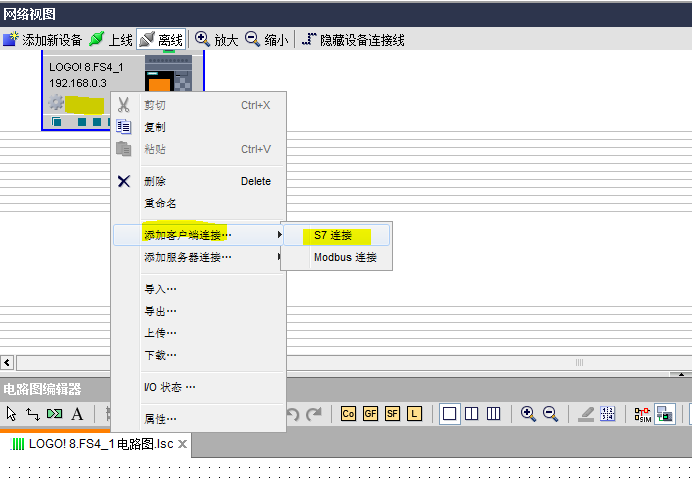Select Modbus 连接 in submenu
Viewport: 692px width, 484px height.
pos(336,257)
